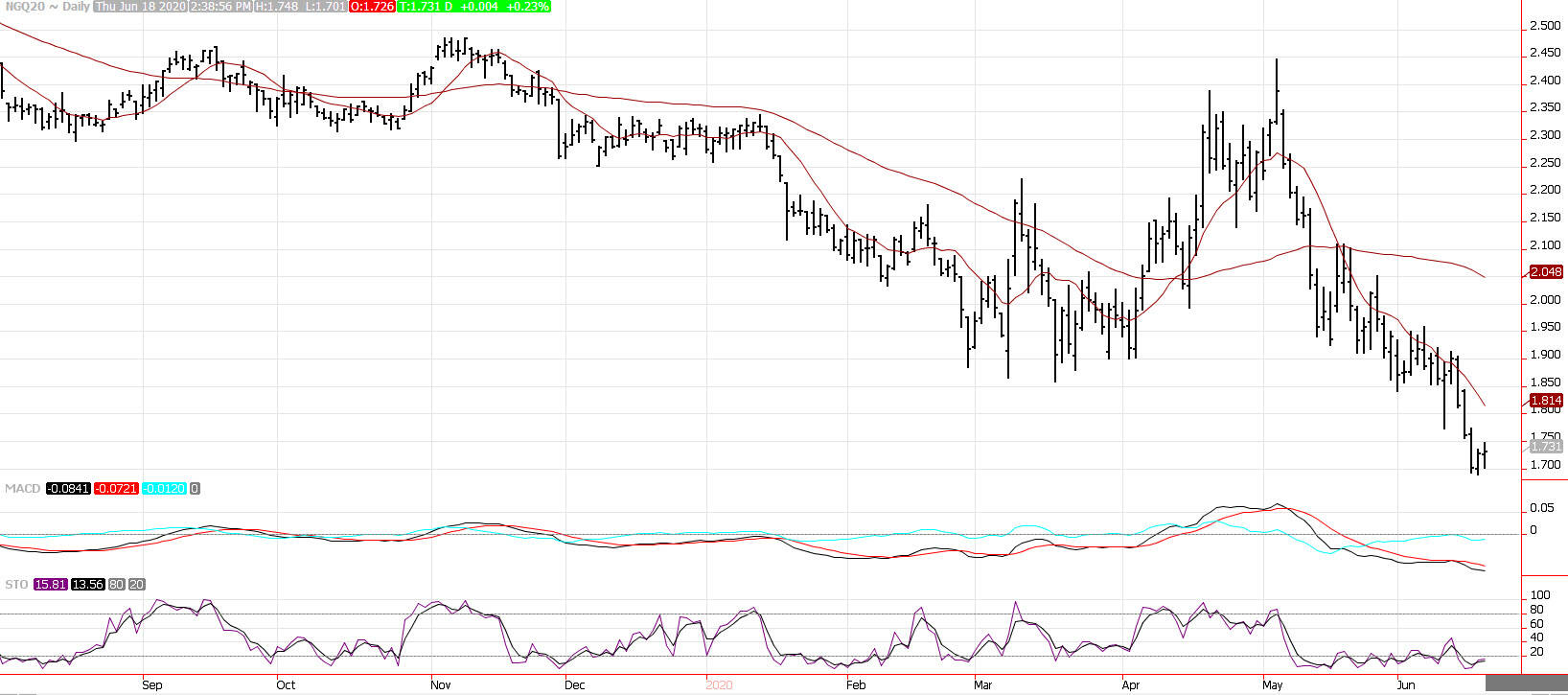Click the green T:1.731 D last-trade value
Viewport: 1568px width, 695px height.
(x=426, y=7)
